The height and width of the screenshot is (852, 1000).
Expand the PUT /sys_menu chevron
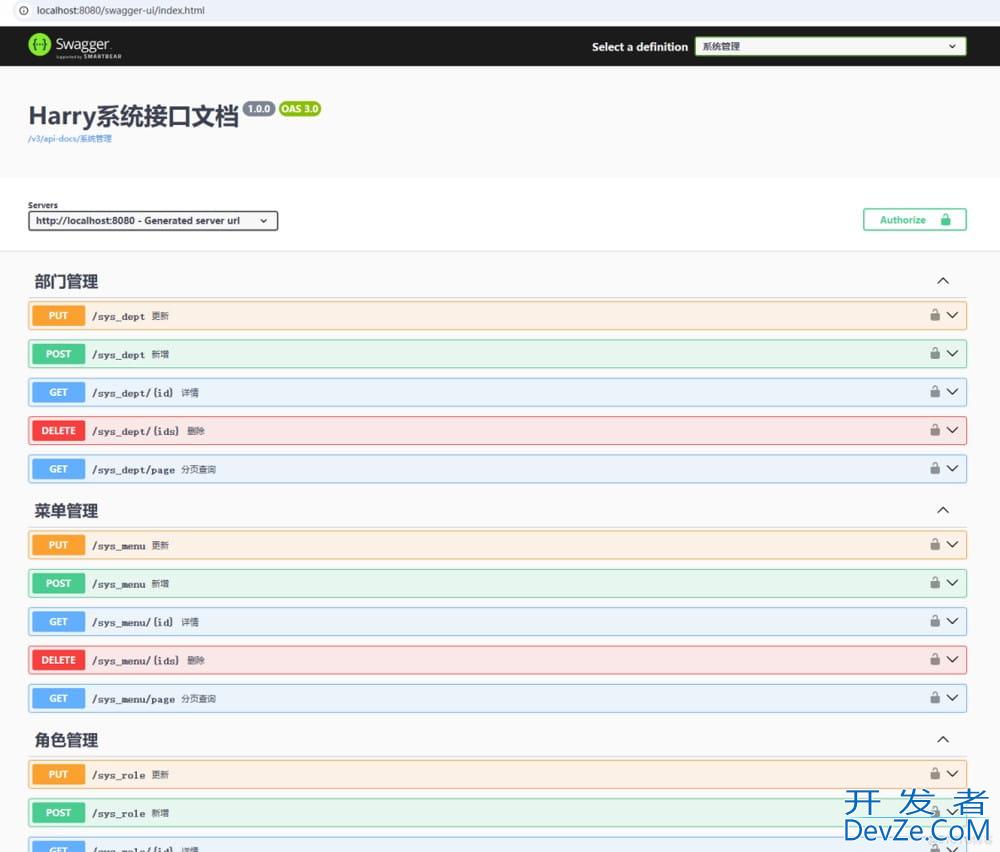point(952,545)
